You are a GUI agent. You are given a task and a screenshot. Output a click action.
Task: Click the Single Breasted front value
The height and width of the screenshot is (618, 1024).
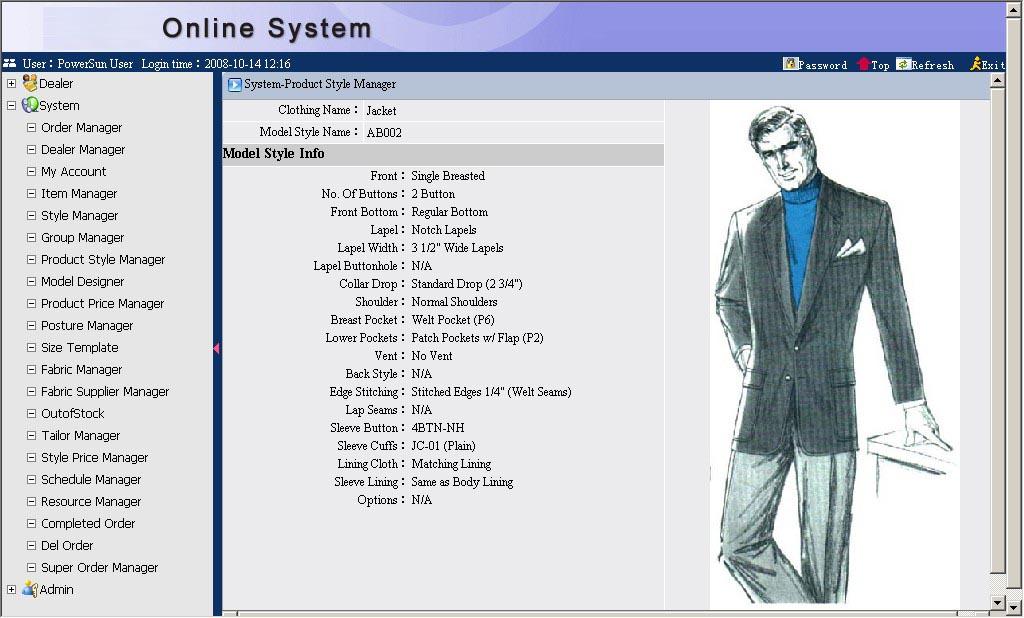tap(448, 176)
